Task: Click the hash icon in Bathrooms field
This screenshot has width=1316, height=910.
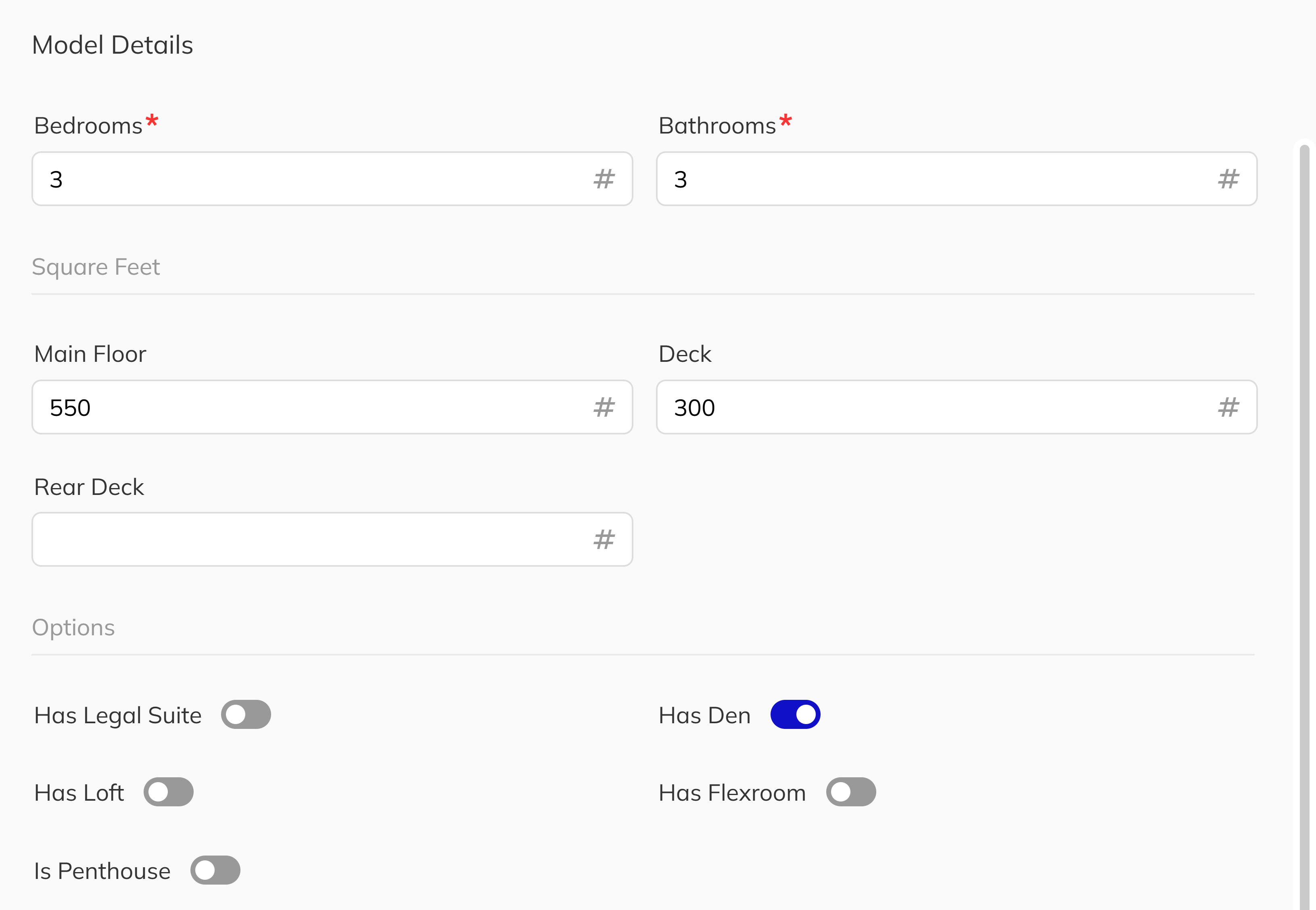Action: 1228,179
